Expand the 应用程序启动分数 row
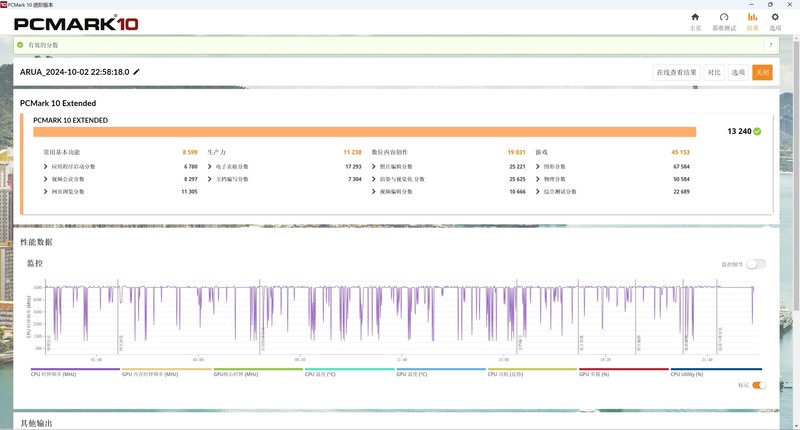The height and width of the screenshot is (430, 800). tap(45, 167)
